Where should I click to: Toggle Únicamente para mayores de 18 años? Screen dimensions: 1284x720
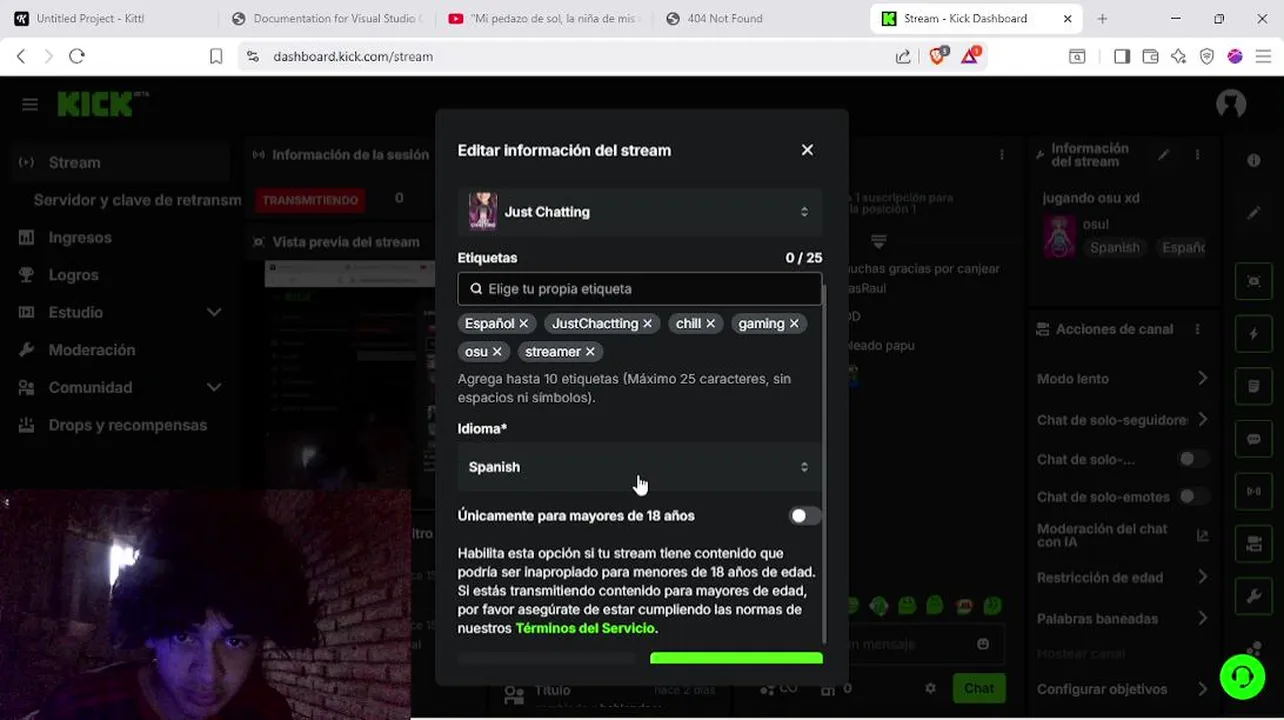804,516
